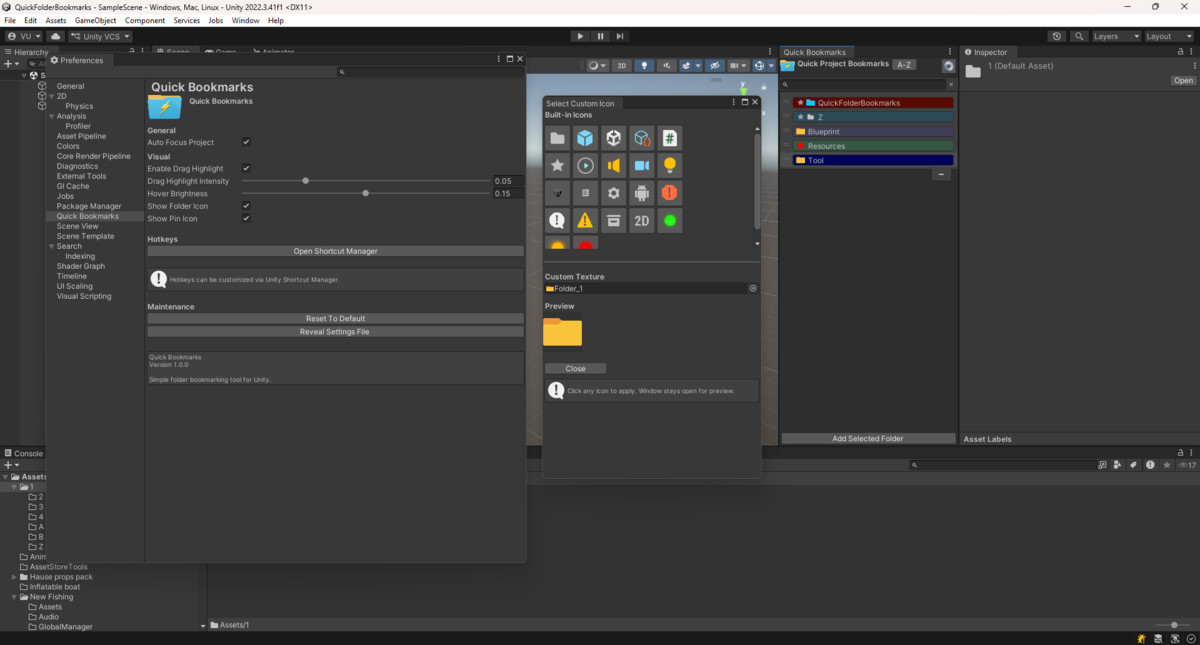Screen dimensions: 1200x645
Task: Uncheck Auto Focus Project checkbox
Action: [246, 143]
